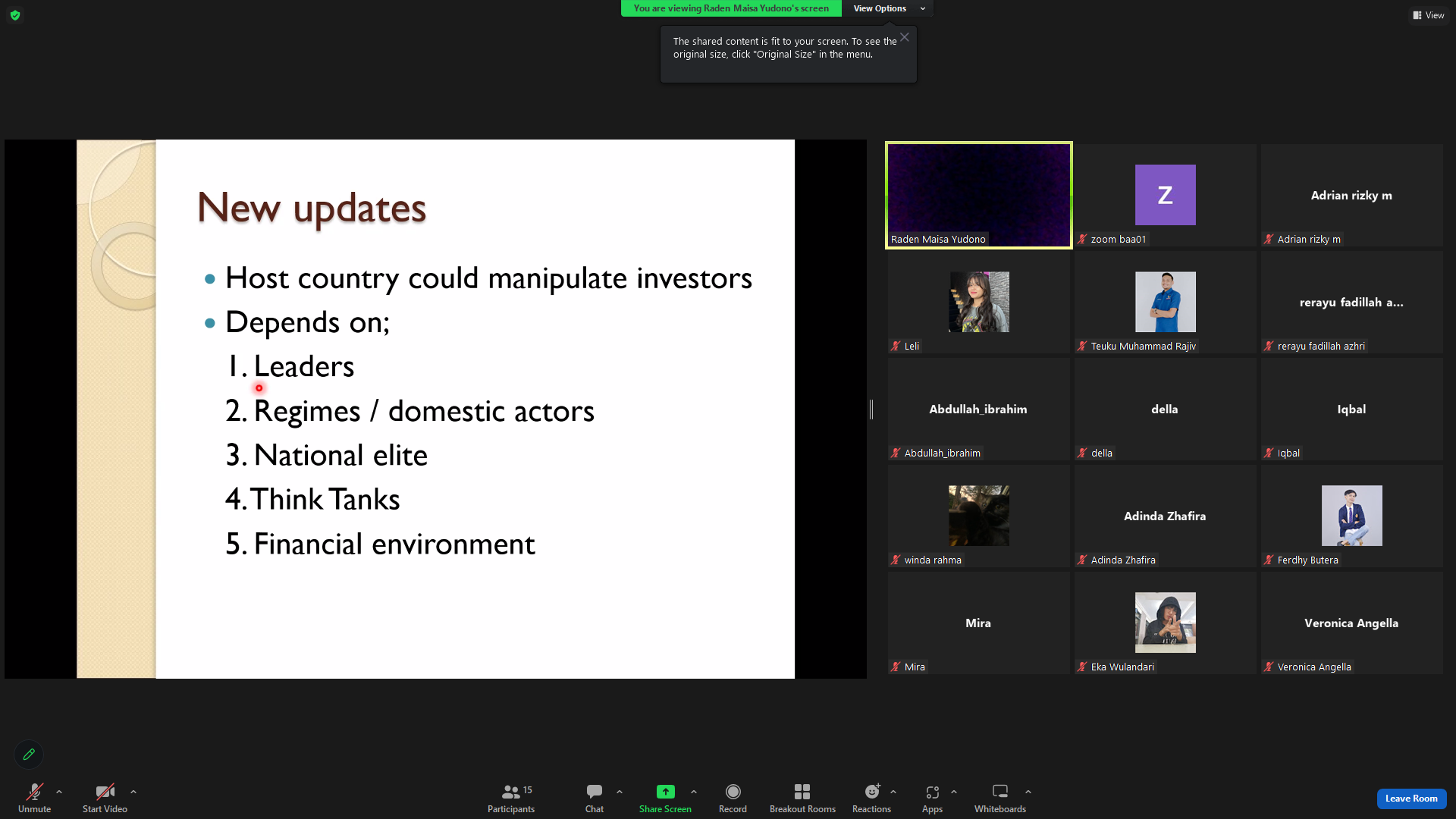1456x819 pixels.
Task: Open Breakout Rooms icon
Action: click(802, 792)
